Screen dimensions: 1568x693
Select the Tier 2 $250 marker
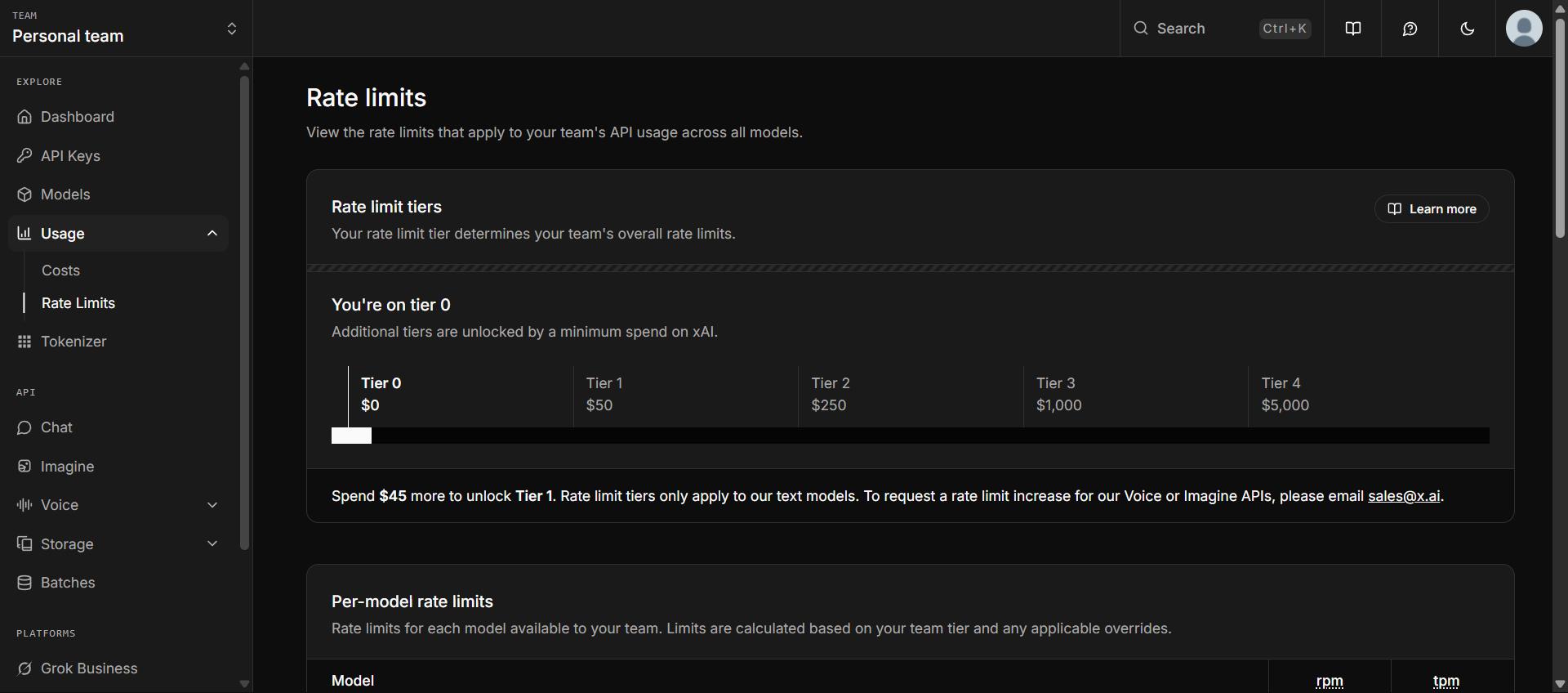[831, 394]
